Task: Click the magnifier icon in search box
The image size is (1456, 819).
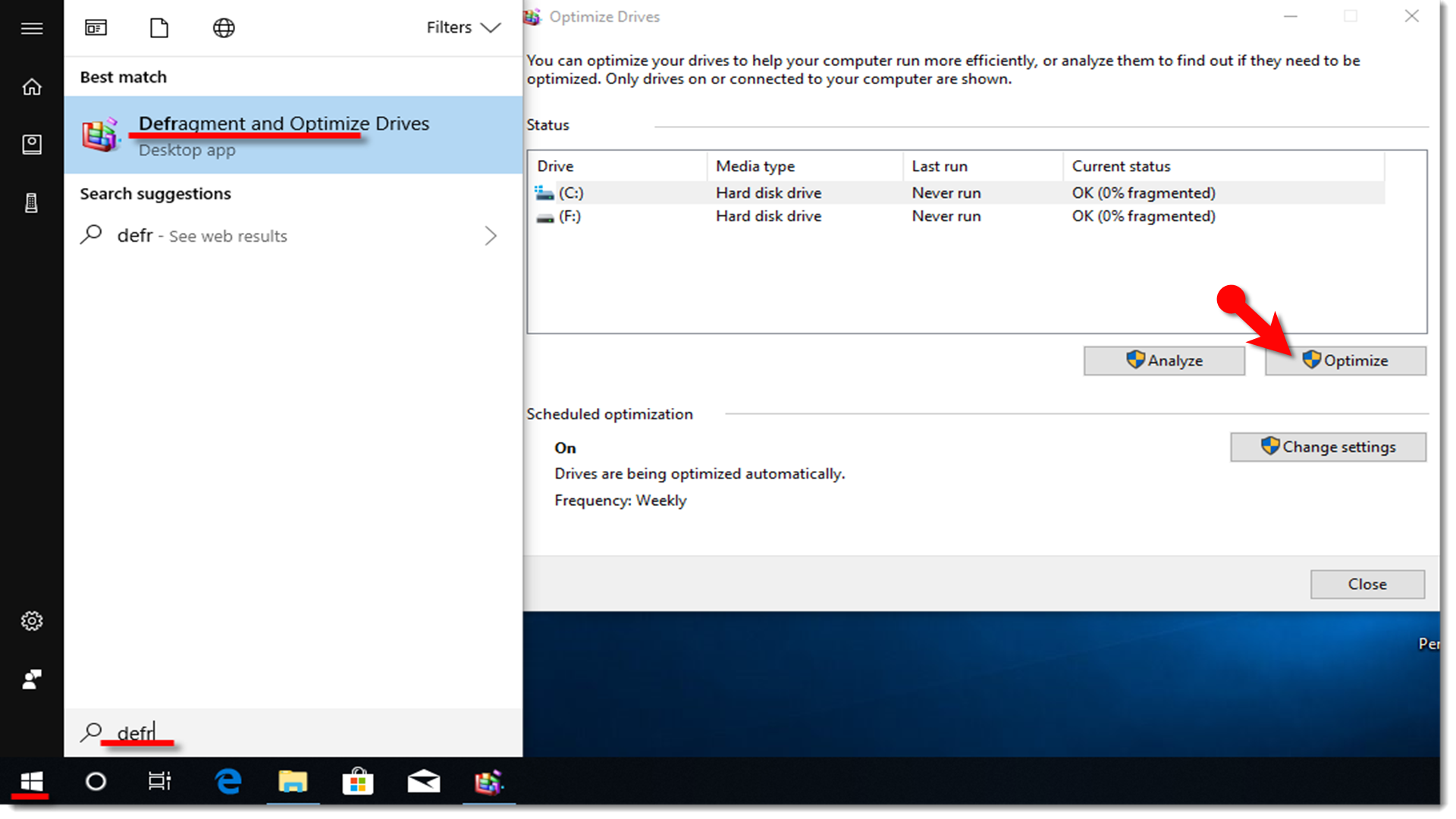Action: tap(91, 733)
